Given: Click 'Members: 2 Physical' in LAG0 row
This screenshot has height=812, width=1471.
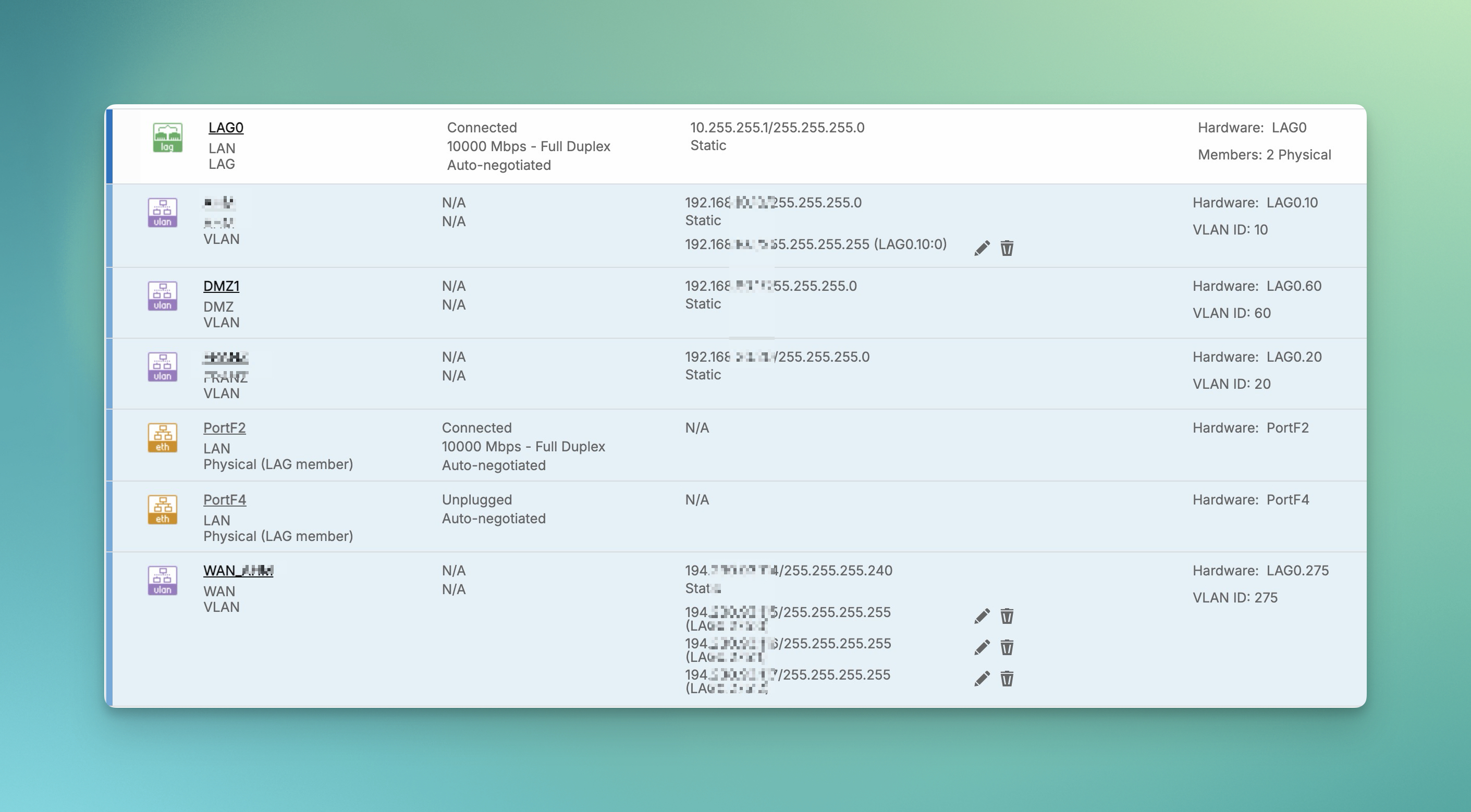Looking at the screenshot, I should pyautogui.click(x=1264, y=155).
